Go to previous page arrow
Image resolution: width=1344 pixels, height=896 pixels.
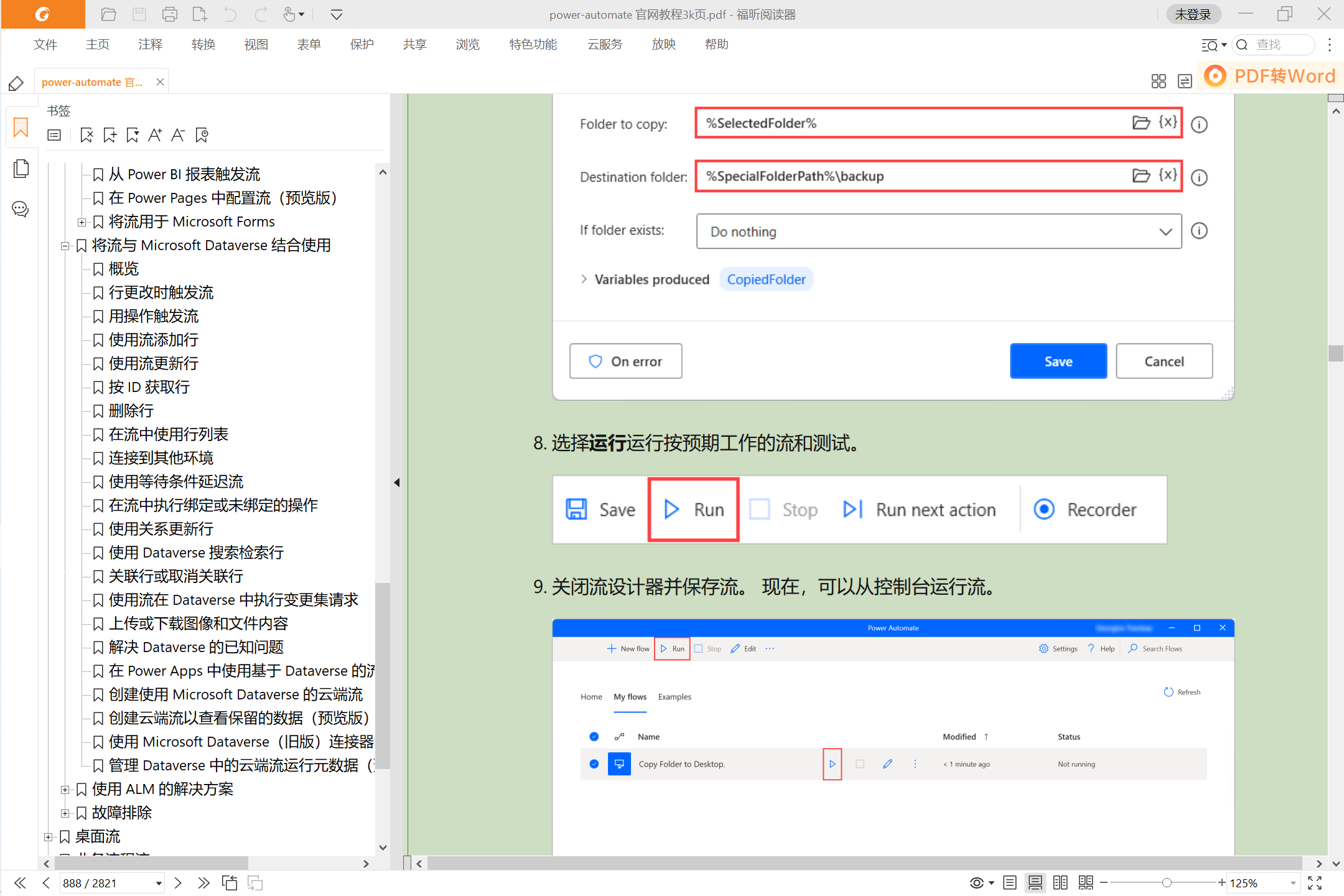pos(46,883)
